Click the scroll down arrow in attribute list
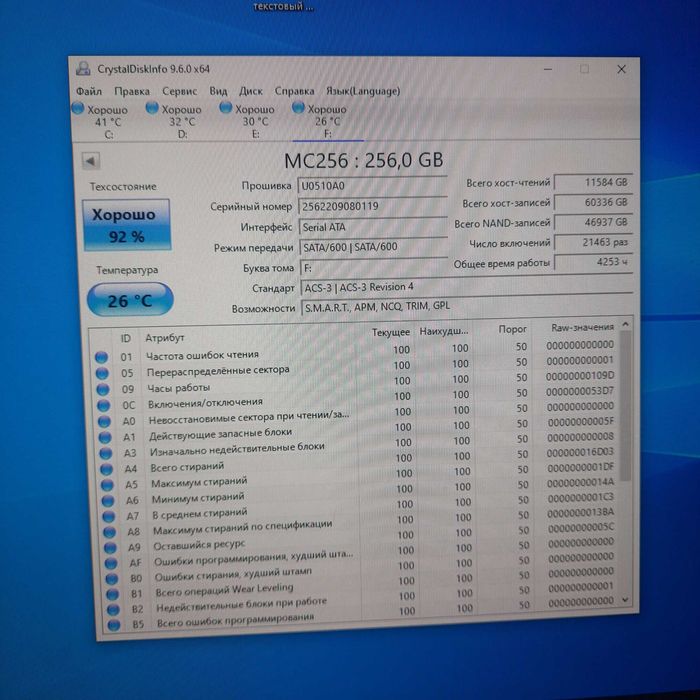The image size is (700, 700). 625,601
